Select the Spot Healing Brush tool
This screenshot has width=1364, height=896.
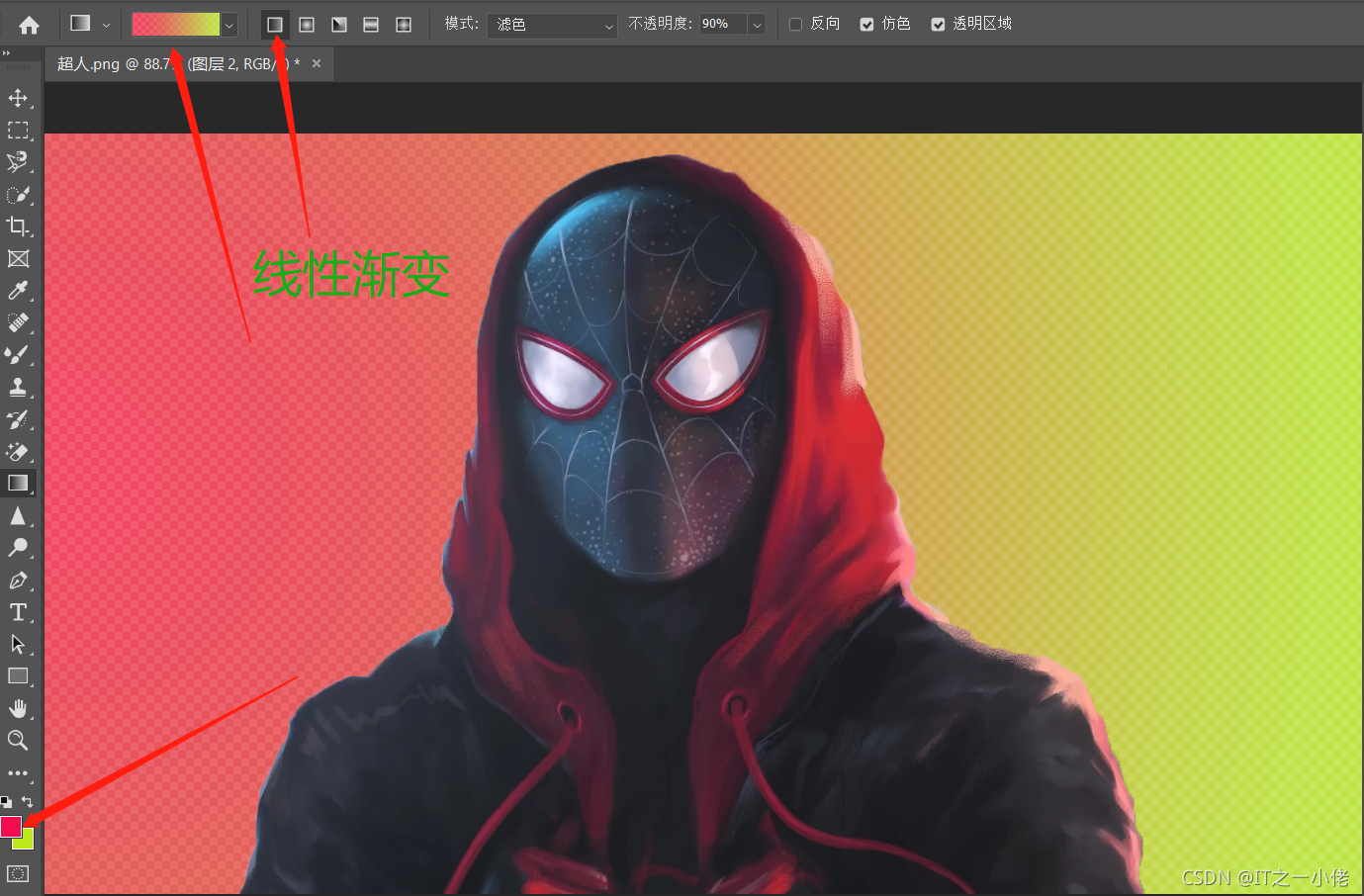tap(18, 322)
